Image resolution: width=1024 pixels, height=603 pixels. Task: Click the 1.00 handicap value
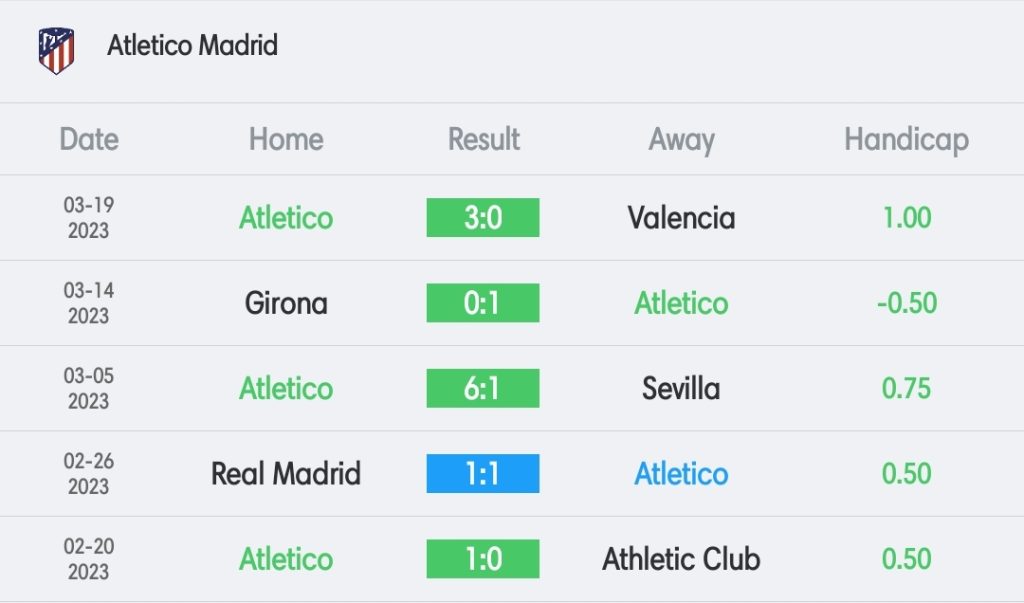pos(906,218)
